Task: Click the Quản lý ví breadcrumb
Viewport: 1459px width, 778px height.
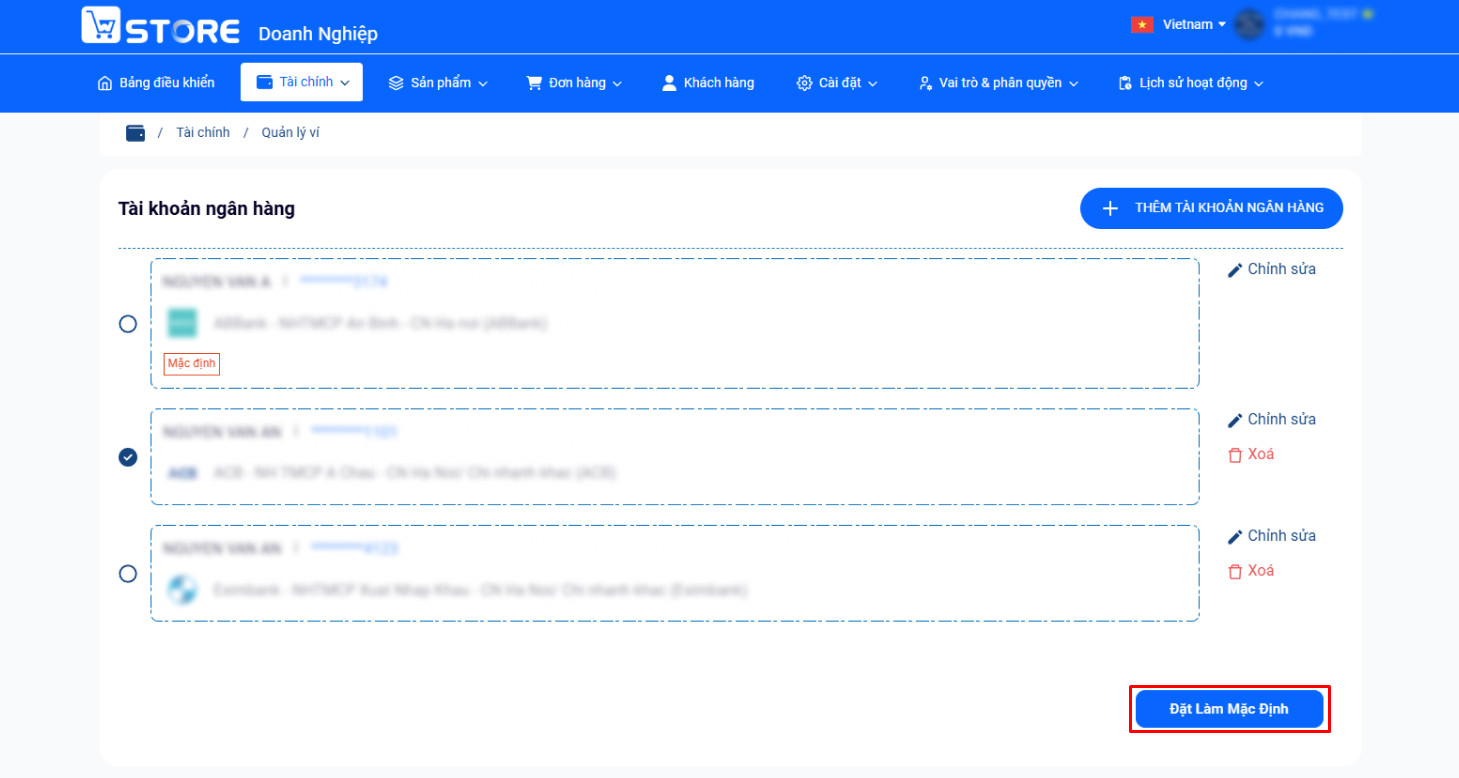Action: 291,133
